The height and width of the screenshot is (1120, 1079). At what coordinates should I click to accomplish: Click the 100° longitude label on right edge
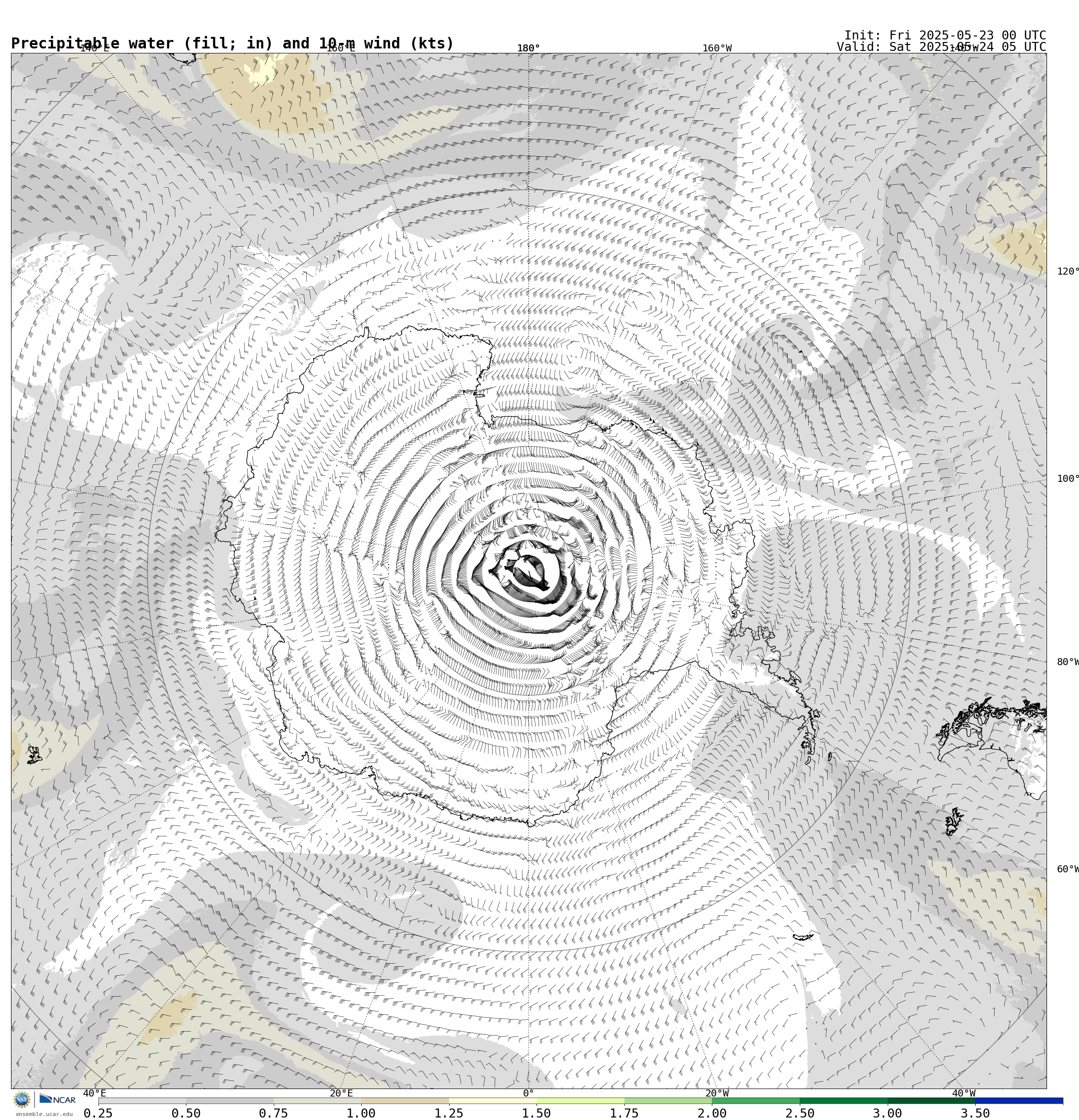(x=1068, y=479)
